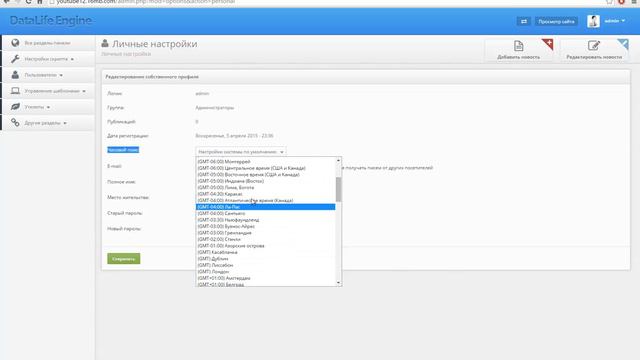
Task: Reload the page with browser refresh icon
Action: click(x=28, y=2)
